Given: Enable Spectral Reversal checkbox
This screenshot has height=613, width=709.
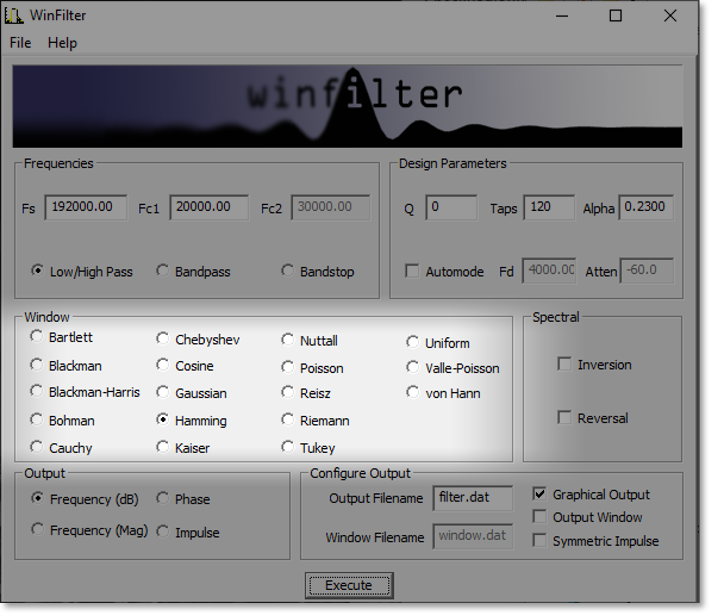Looking at the screenshot, I should [x=565, y=418].
